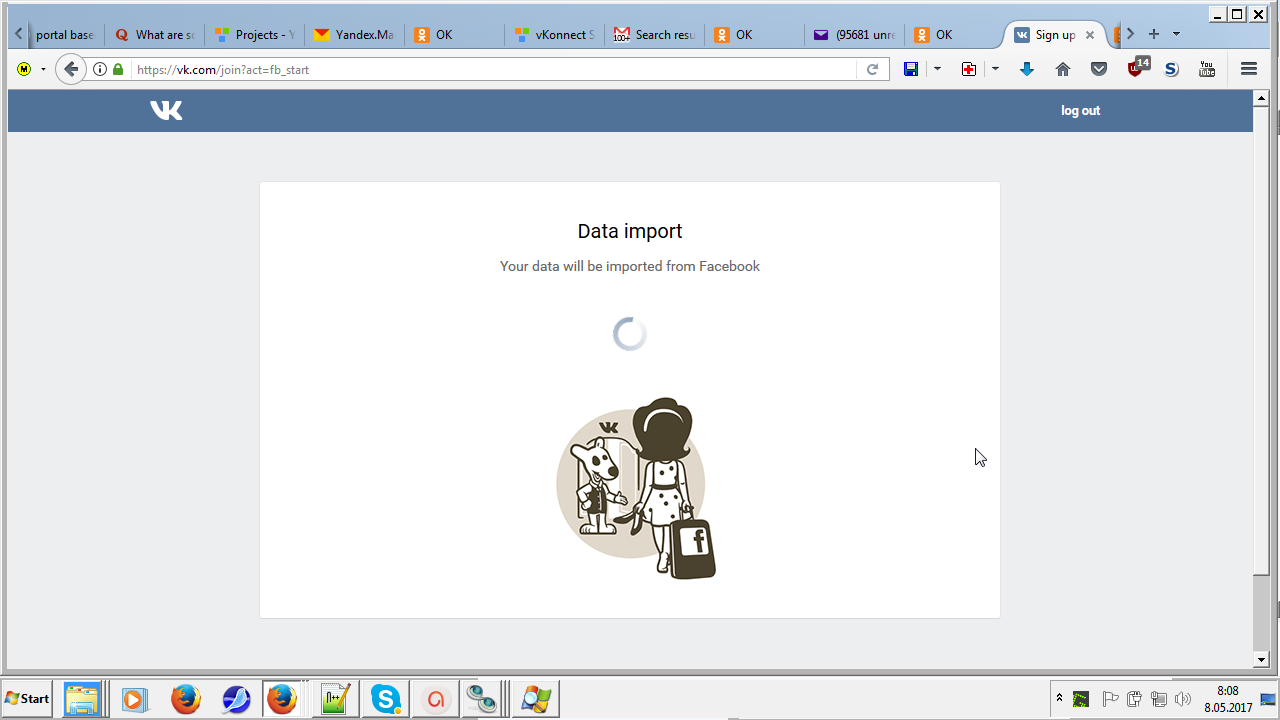
Task: Switch to the (95681 unread mail tab
Action: (854, 35)
